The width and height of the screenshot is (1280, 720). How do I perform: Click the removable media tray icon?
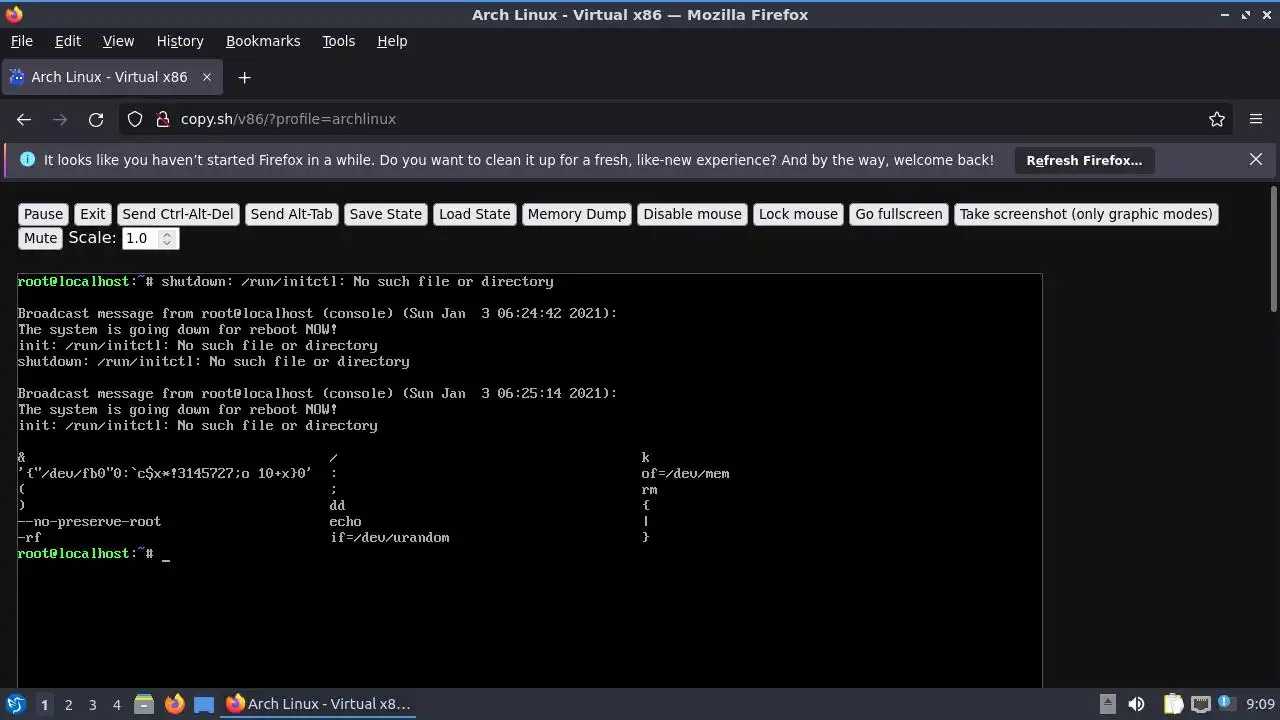pyautogui.click(x=1107, y=704)
